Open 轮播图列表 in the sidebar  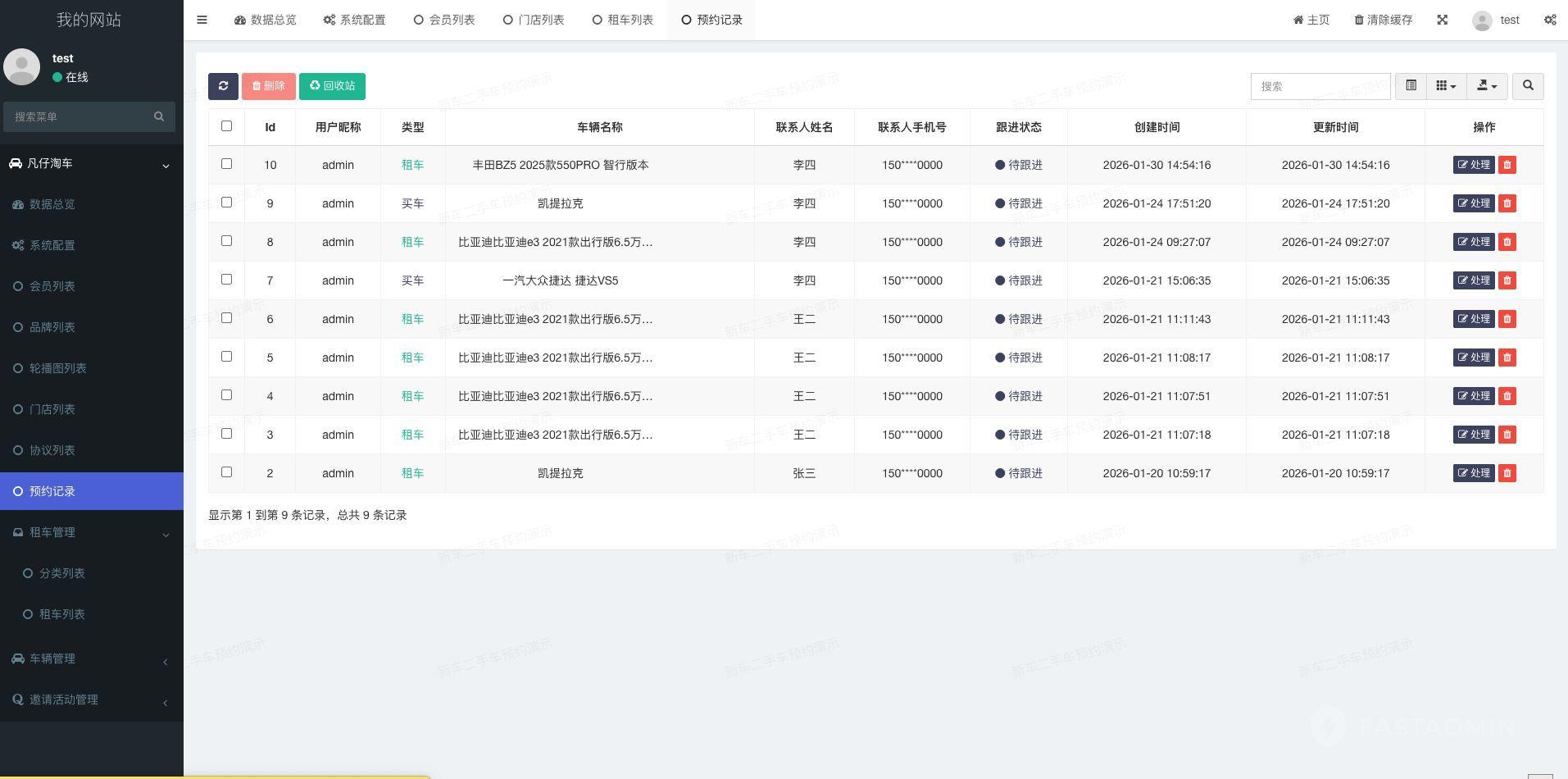pyautogui.click(x=92, y=368)
